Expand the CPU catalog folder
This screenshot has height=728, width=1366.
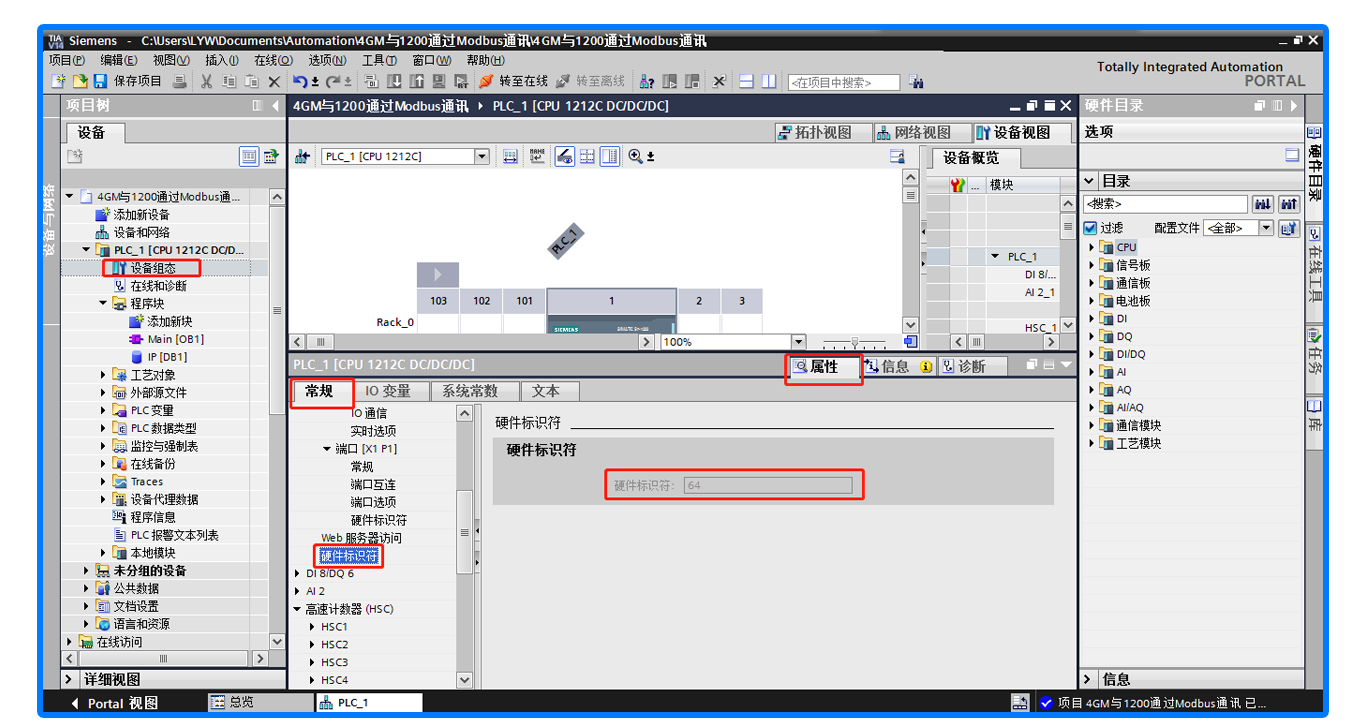pos(1091,247)
